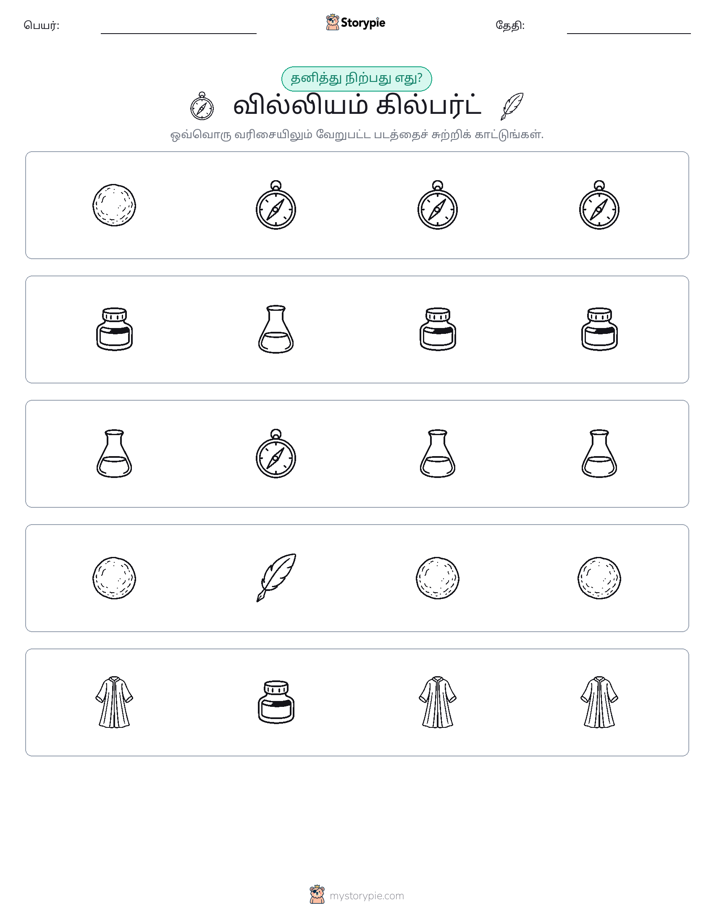Click the ink bottle among the robes
The image size is (714, 924).
pos(276,702)
